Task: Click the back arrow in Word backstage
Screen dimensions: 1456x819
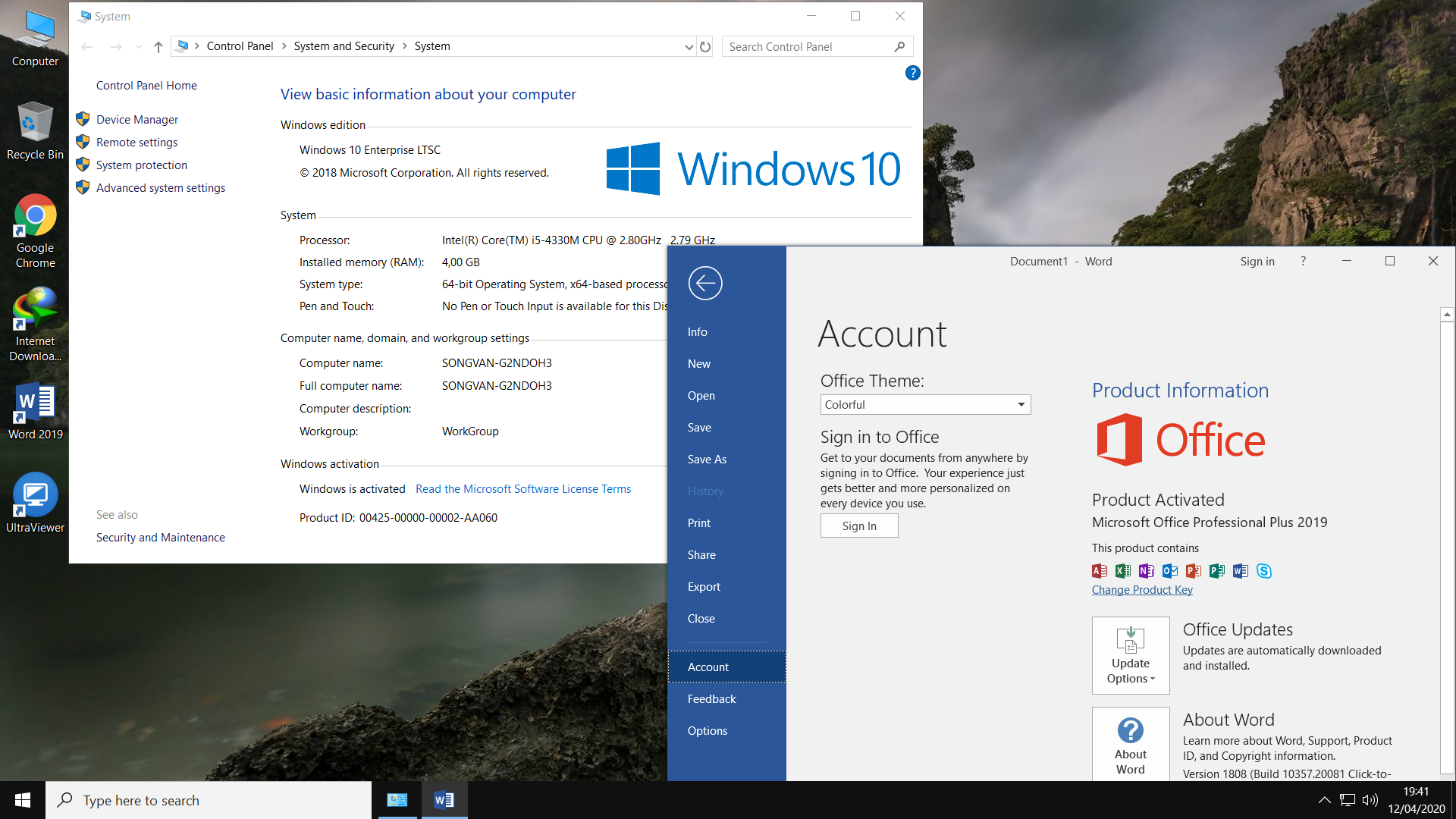Action: coord(705,284)
